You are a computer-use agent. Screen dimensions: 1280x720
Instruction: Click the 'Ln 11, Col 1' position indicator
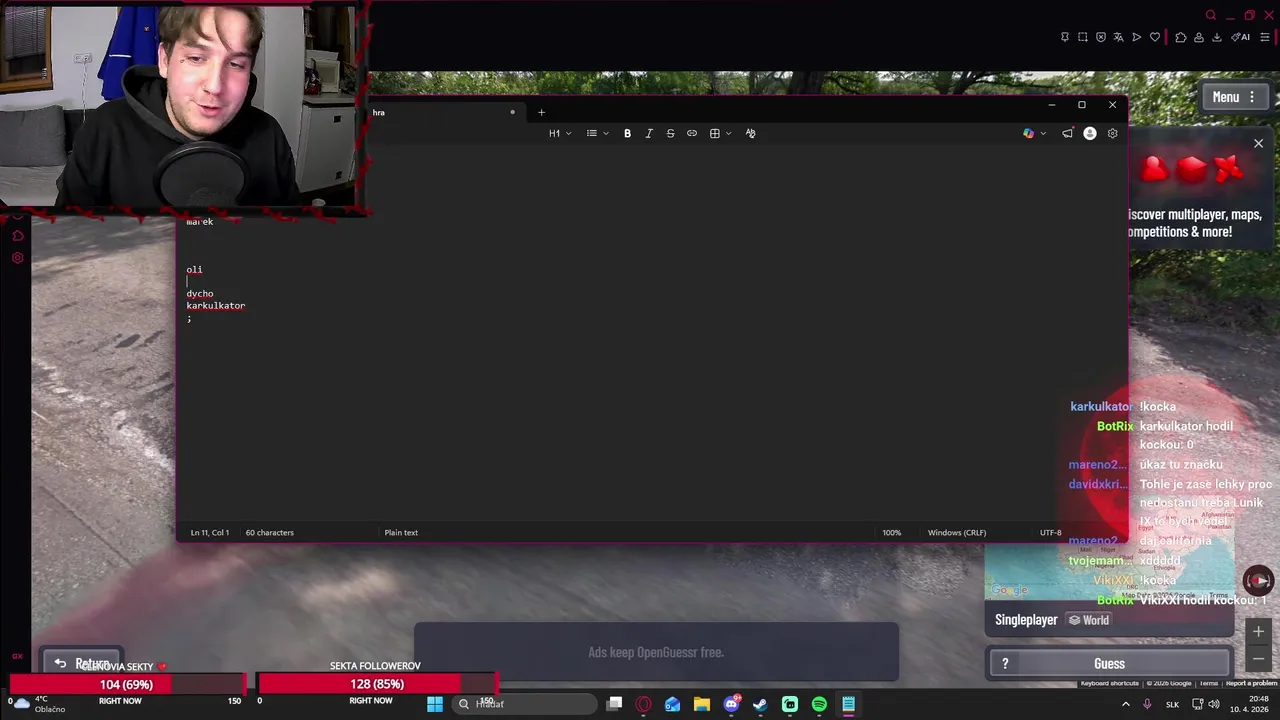(210, 533)
